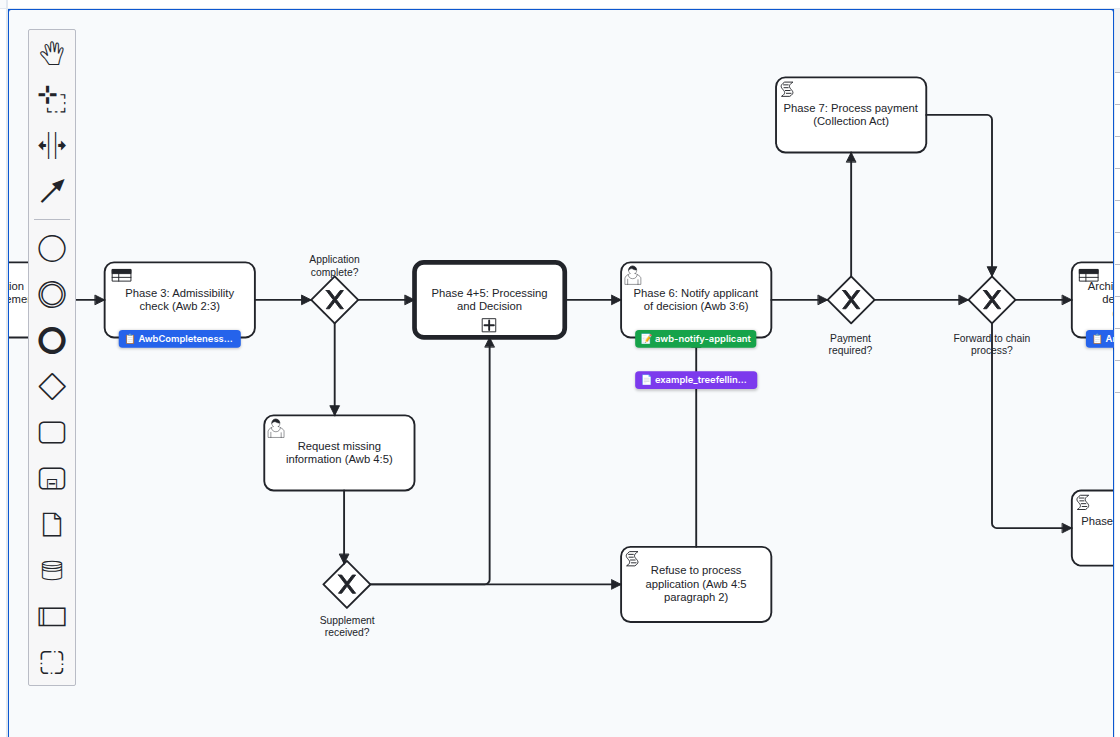Open the example_treefellin badge link
1120x737 pixels.
(695, 380)
